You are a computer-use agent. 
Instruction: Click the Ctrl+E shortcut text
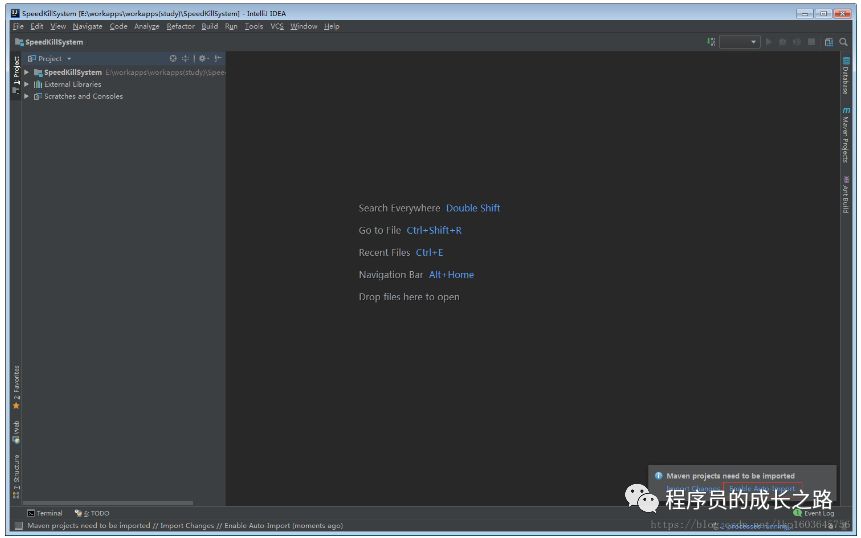pyautogui.click(x=429, y=253)
